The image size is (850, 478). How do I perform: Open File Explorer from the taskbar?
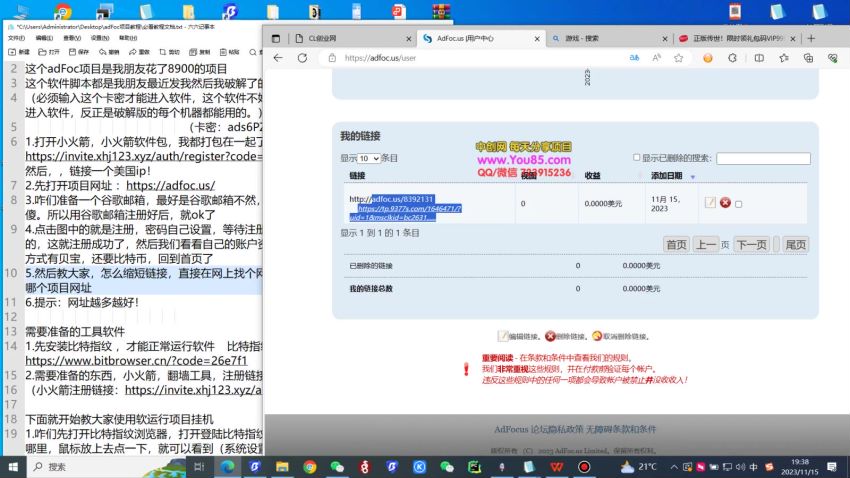pyautogui.click(x=282, y=467)
